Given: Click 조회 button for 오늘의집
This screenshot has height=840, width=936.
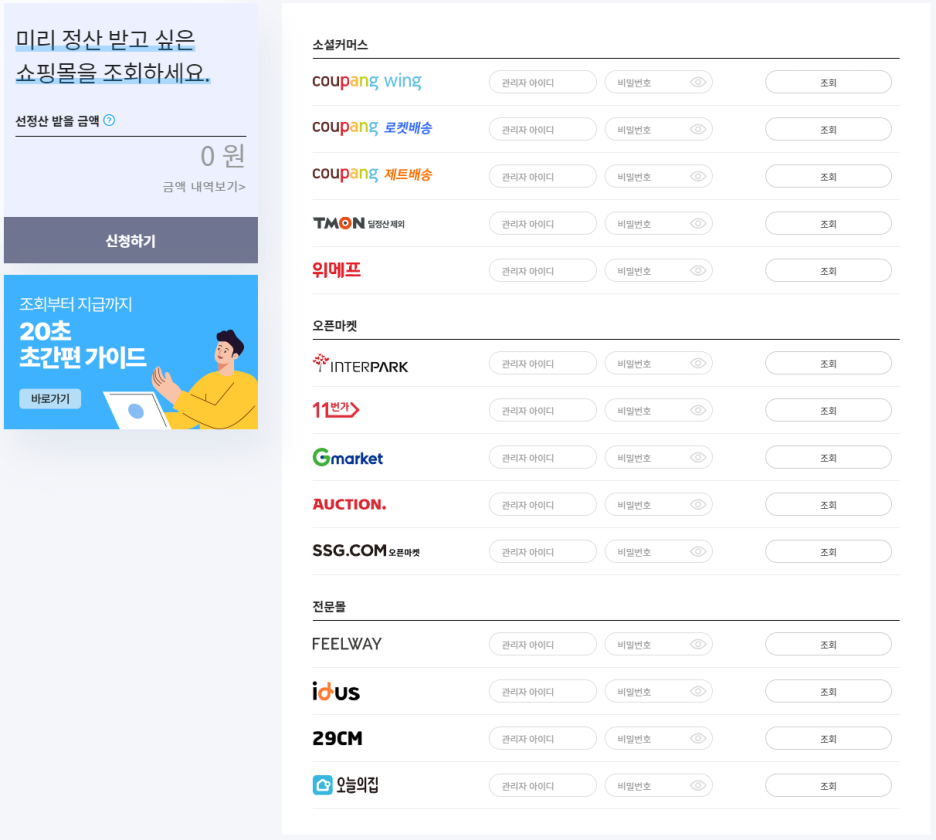Looking at the screenshot, I should coord(828,786).
